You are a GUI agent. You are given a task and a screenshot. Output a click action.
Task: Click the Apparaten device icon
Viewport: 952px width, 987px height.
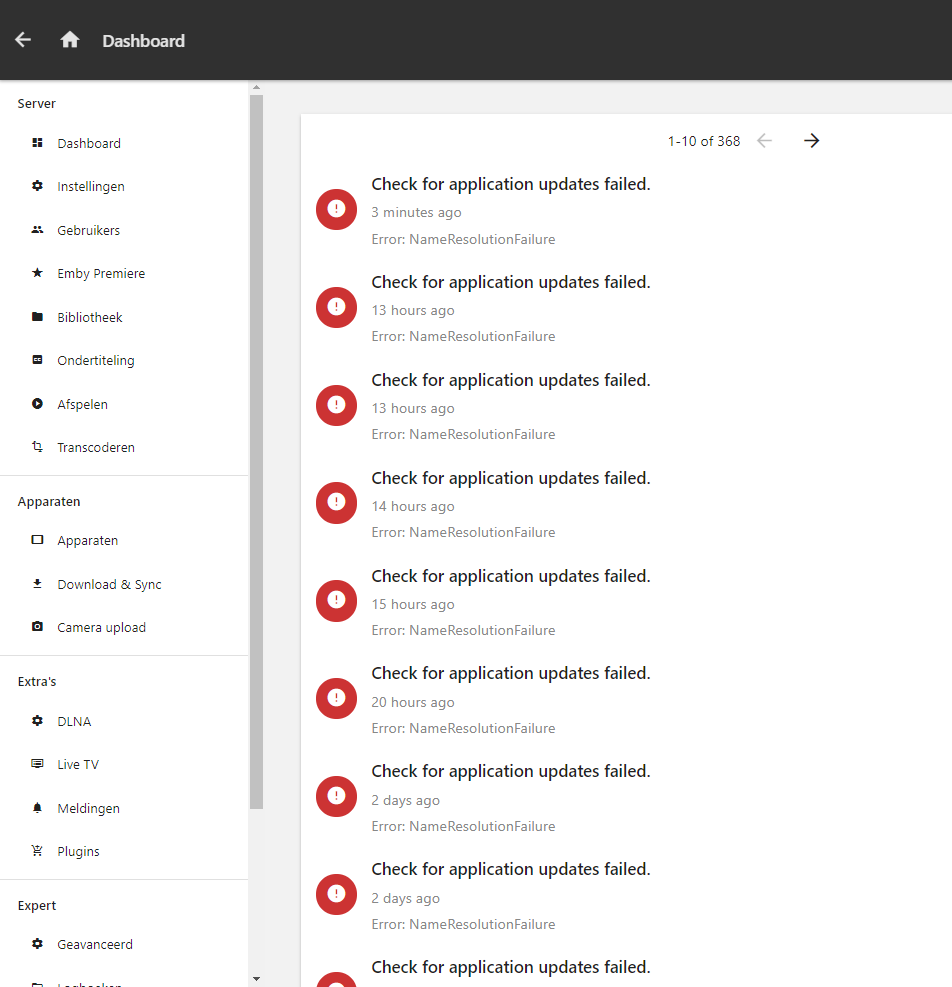pos(37,540)
